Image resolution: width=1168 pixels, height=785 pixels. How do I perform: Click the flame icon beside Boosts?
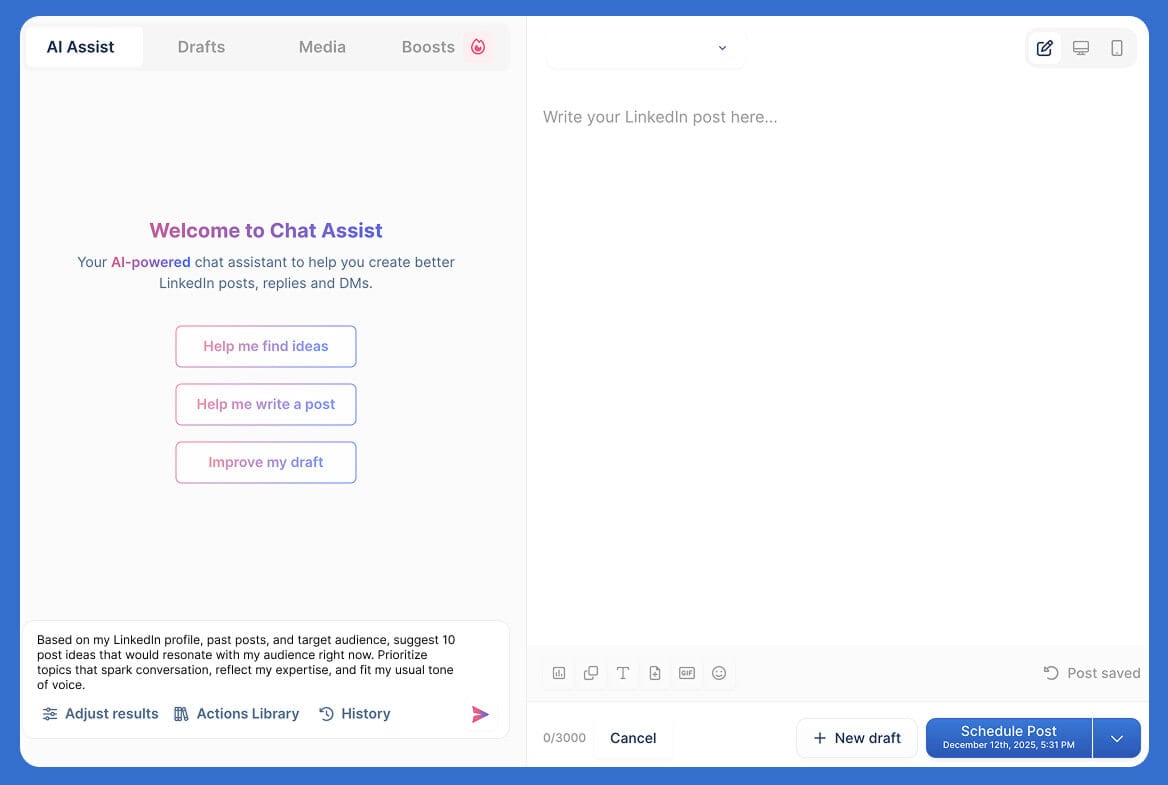(x=478, y=47)
